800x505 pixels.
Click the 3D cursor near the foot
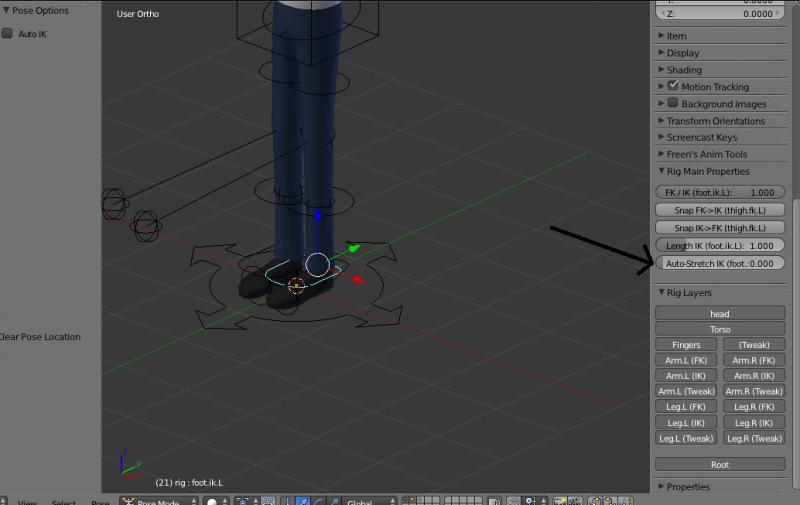(x=296, y=286)
